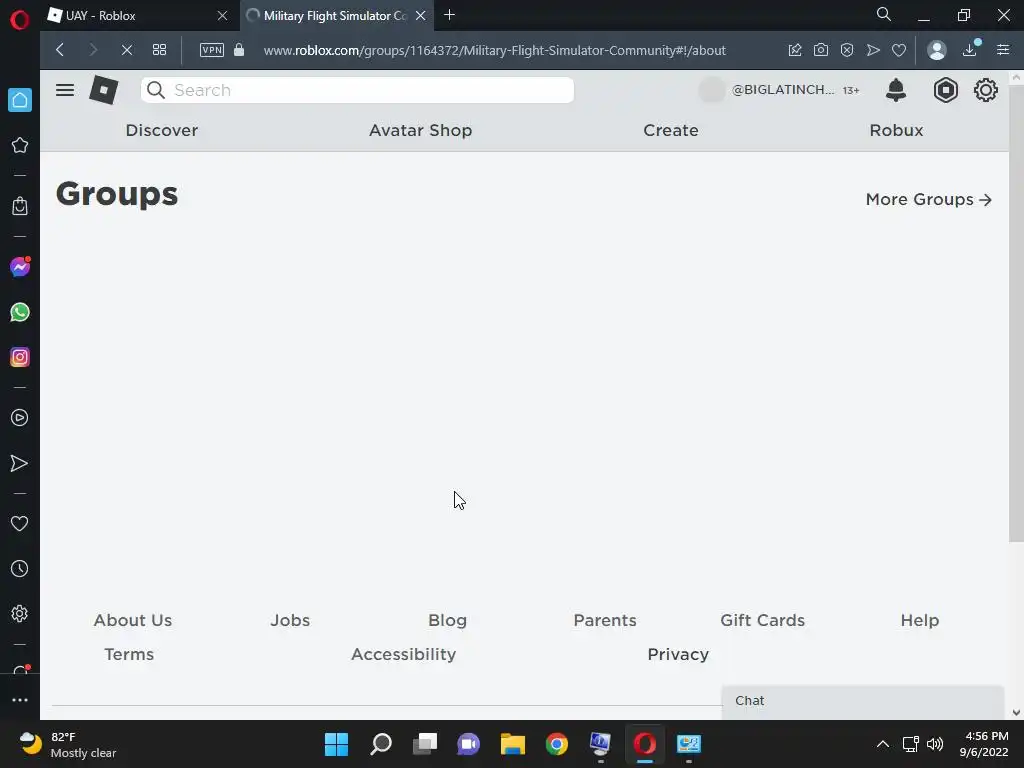Image resolution: width=1024 pixels, height=768 pixels.
Task: Click the send-to-flow arrow in address bar
Action: coord(873,50)
